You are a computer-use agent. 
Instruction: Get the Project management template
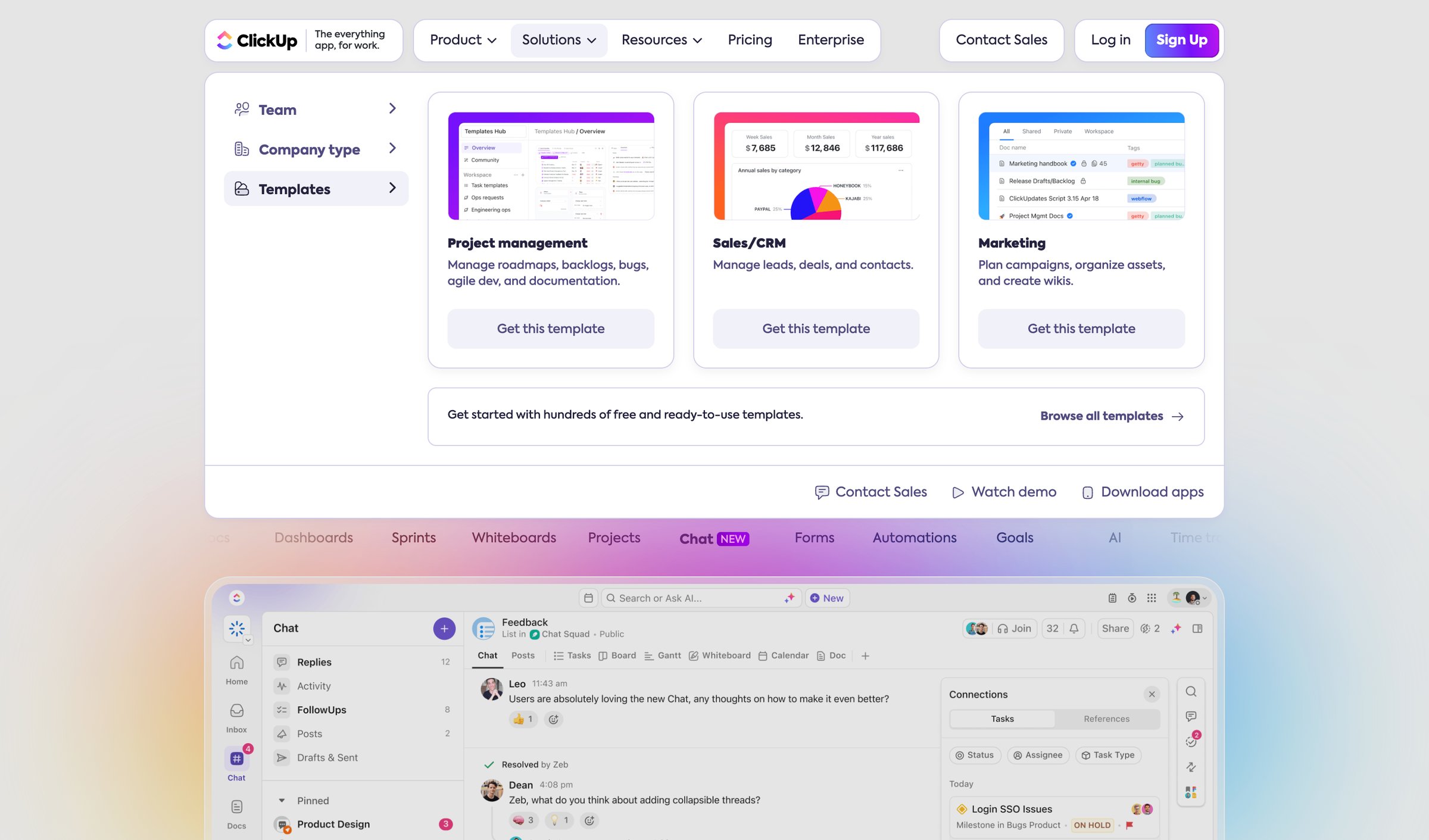click(551, 329)
